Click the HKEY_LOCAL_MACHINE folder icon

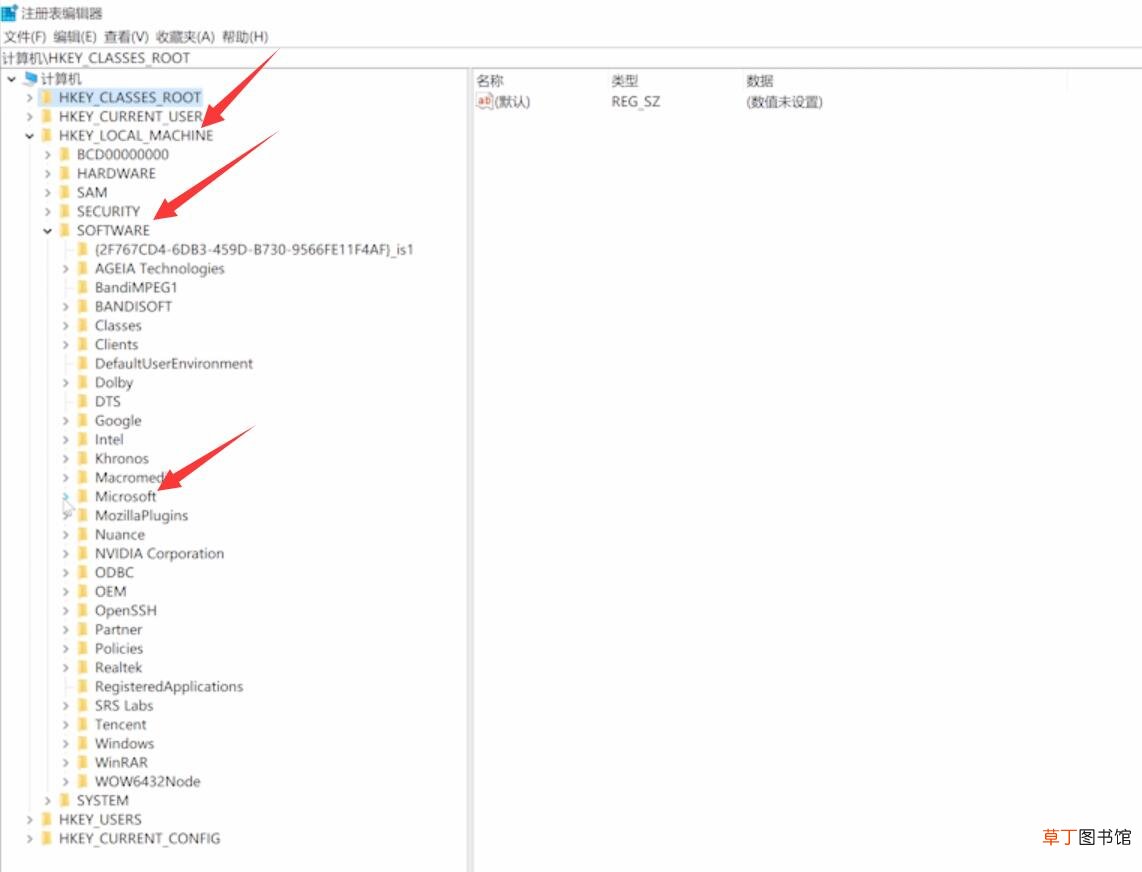pos(47,135)
